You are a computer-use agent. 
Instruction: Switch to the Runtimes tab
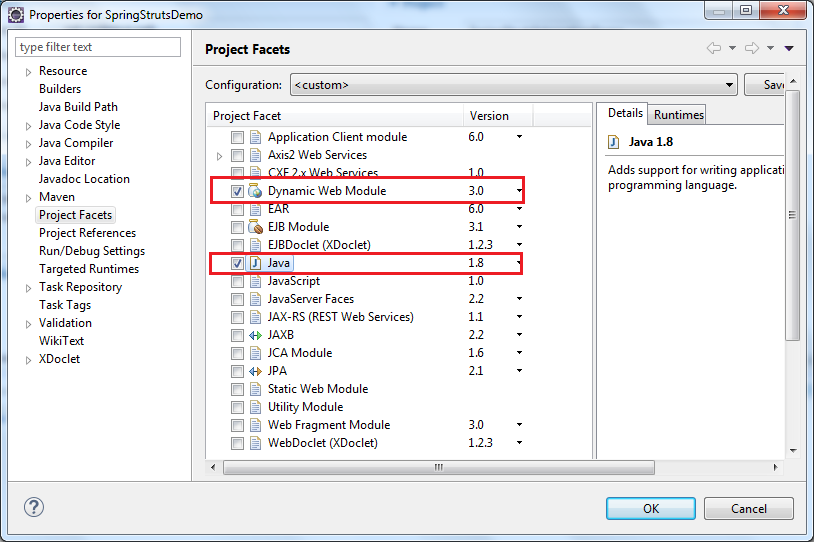pyautogui.click(x=678, y=115)
